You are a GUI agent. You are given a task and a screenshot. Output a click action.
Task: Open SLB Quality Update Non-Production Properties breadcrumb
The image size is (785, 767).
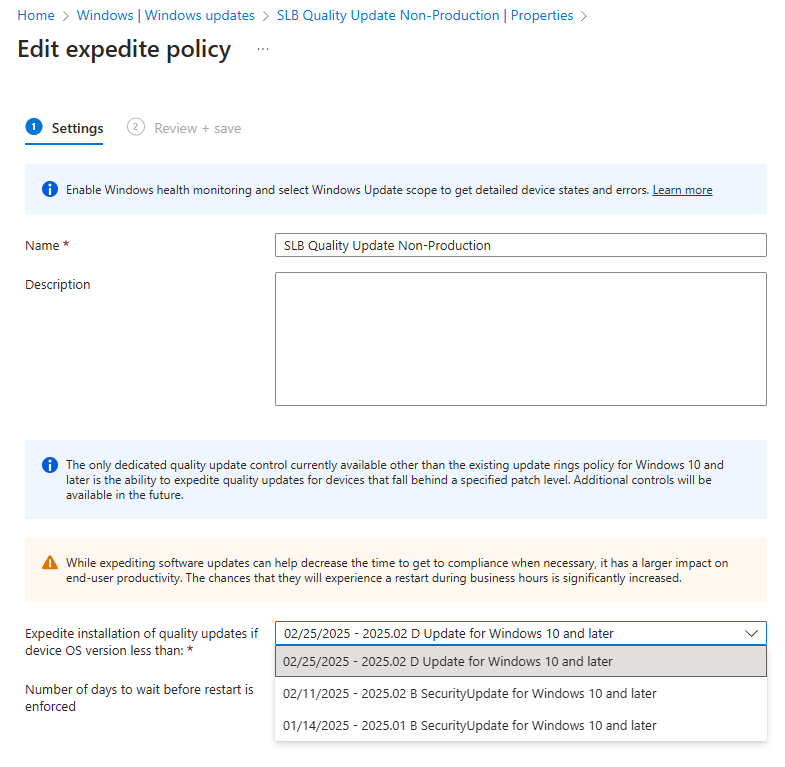pyautogui.click(x=425, y=16)
